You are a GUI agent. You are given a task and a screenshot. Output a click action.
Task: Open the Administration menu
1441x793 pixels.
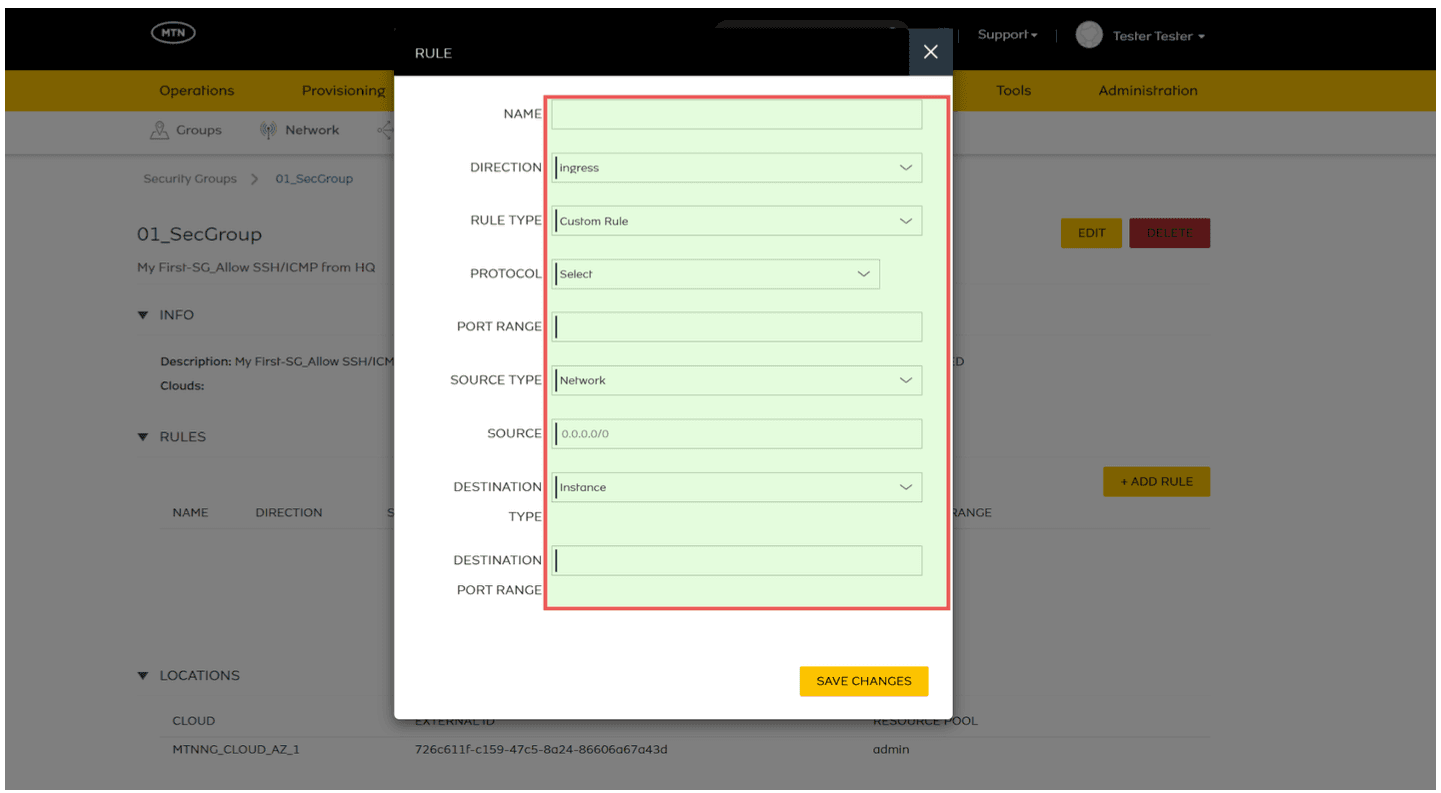[1148, 90]
